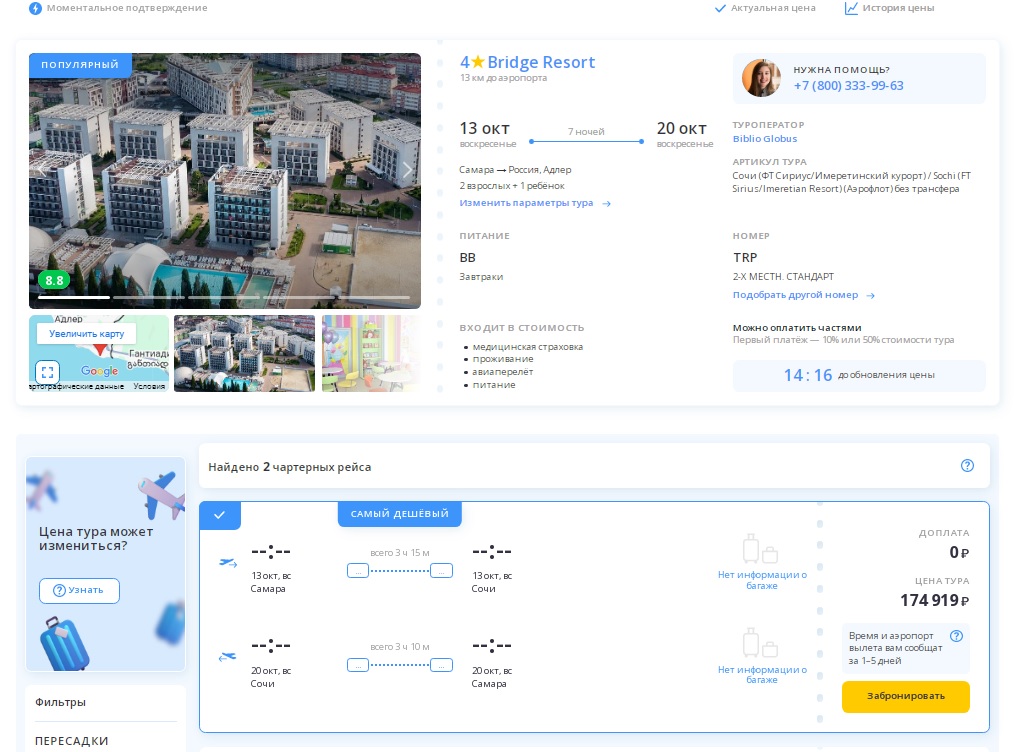Show next hotel photo with right arrow
Viewport: 1021px width, 752px height.
pos(408,170)
